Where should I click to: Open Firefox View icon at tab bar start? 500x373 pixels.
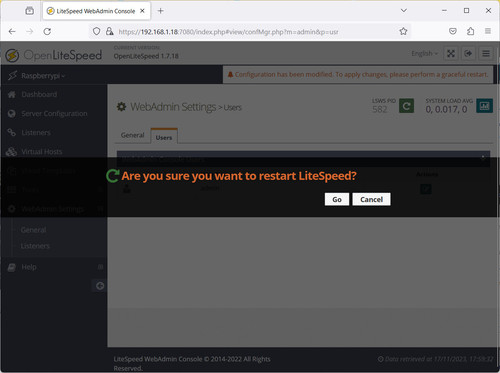(x=29, y=11)
